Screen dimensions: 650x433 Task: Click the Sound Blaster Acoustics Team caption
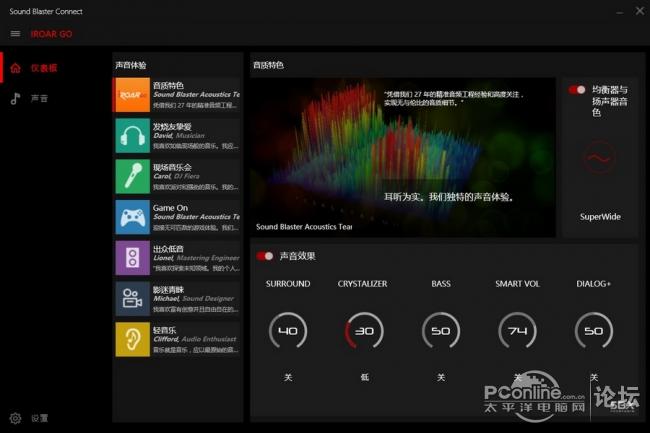[x=304, y=227]
